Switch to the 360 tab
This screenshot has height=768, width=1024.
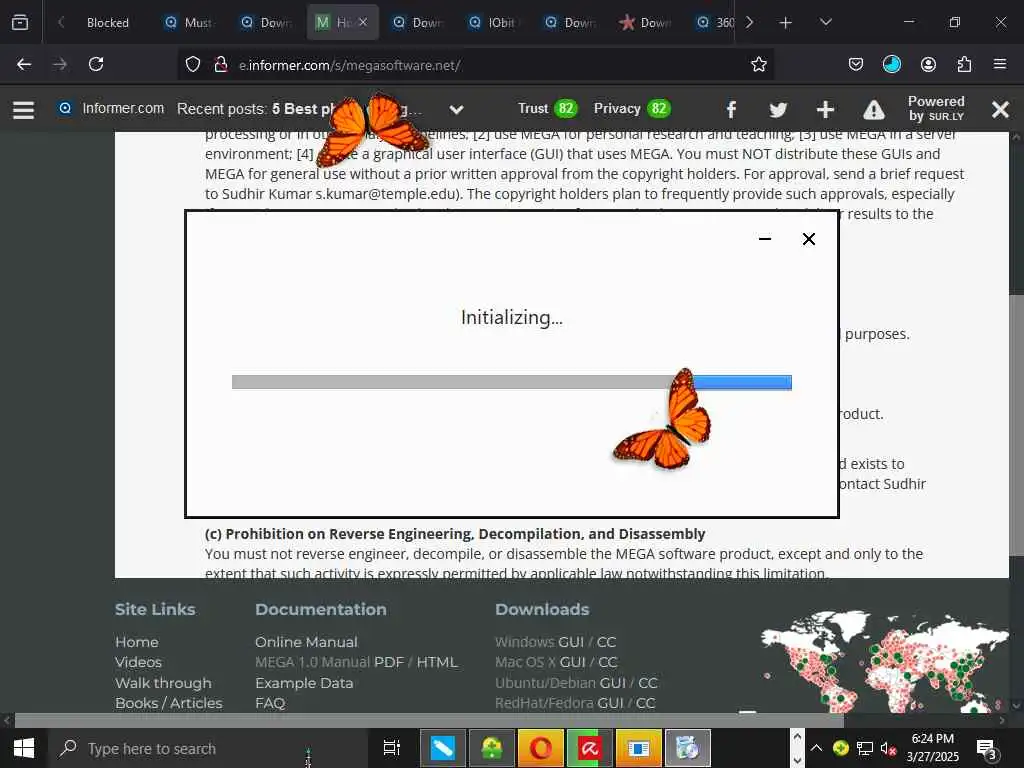716,23
